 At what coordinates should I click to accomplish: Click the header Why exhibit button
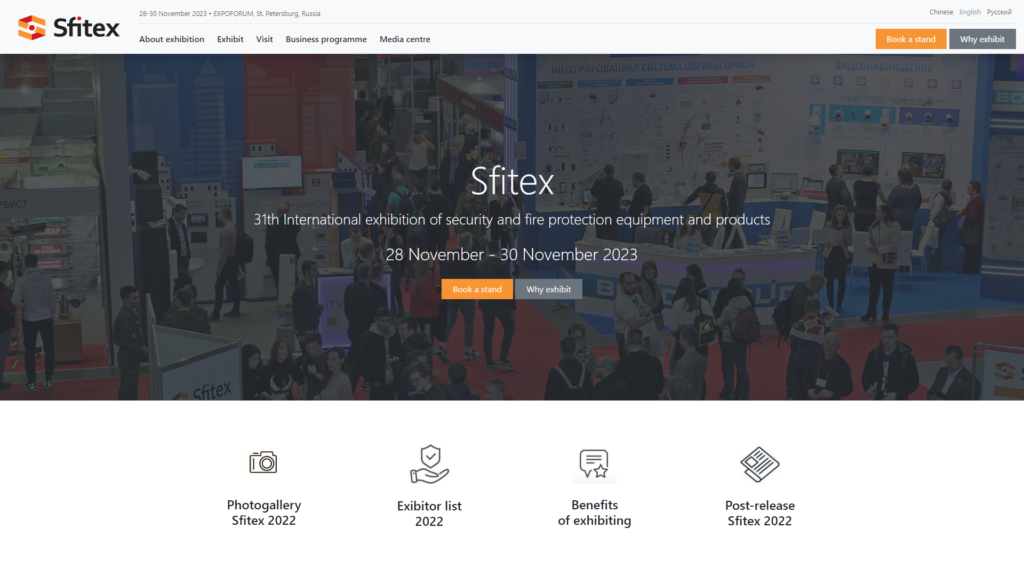pyautogui.click(x=982, y=39)
